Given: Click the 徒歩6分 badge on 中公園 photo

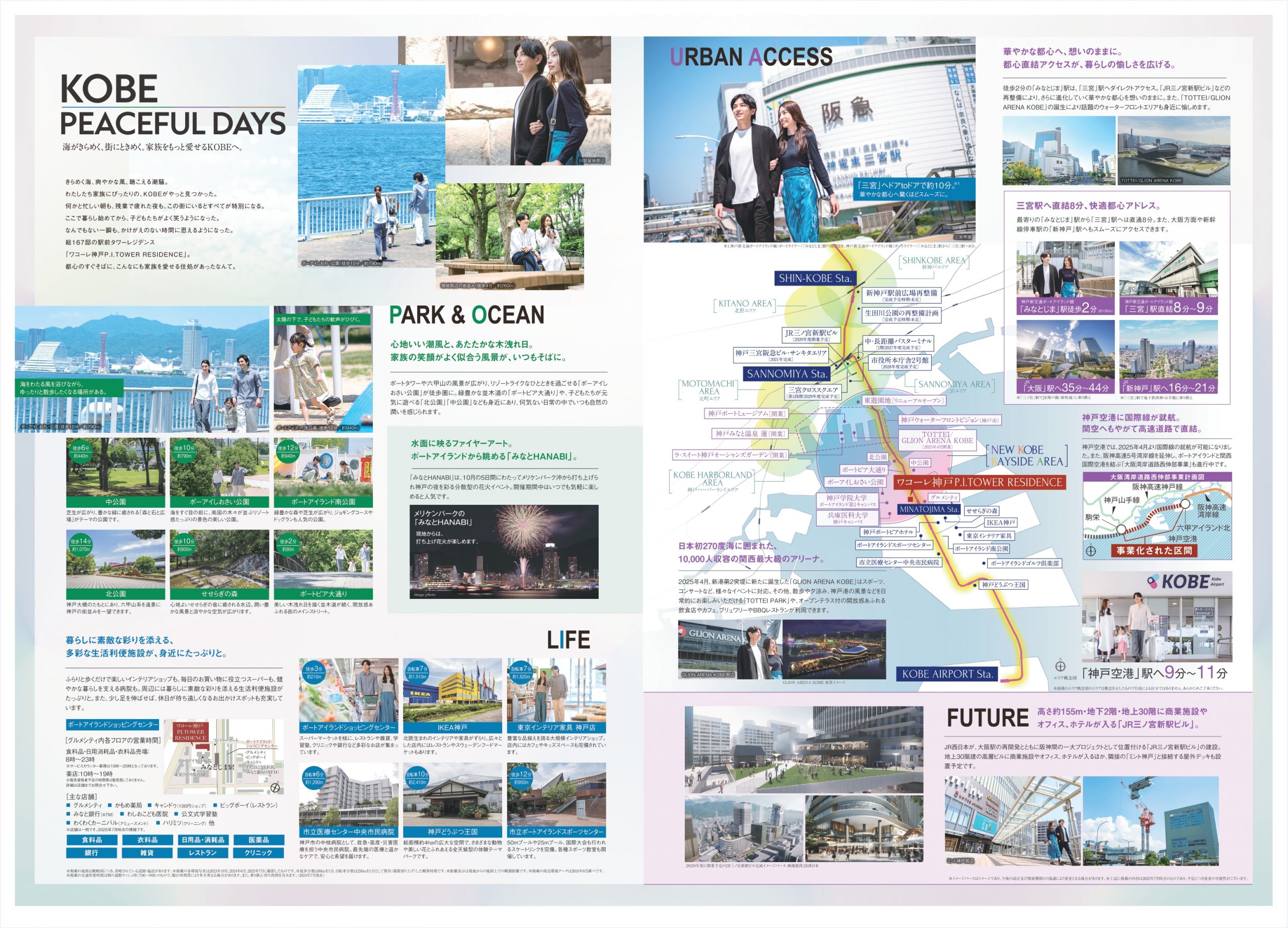Looking at the screenshot, I should (x=81, y=451).
